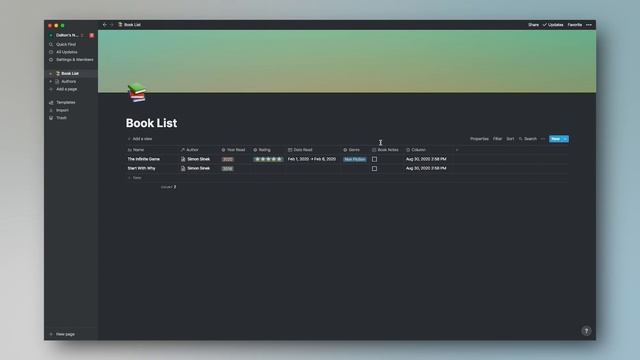The height and width of the screenshot is (360, 640).
Task: Open The Infinite Game entry
Action: click(144, 159)
